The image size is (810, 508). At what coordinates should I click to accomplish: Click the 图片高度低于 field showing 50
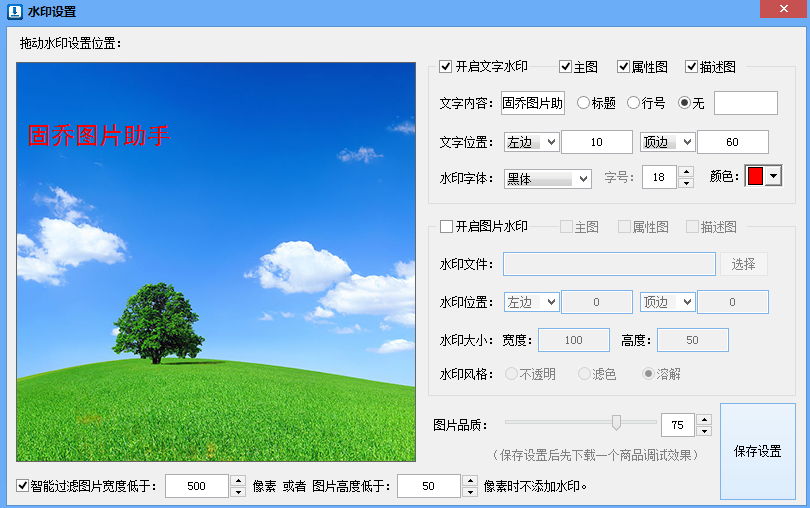pyautogui.click(x=428, y=486)
